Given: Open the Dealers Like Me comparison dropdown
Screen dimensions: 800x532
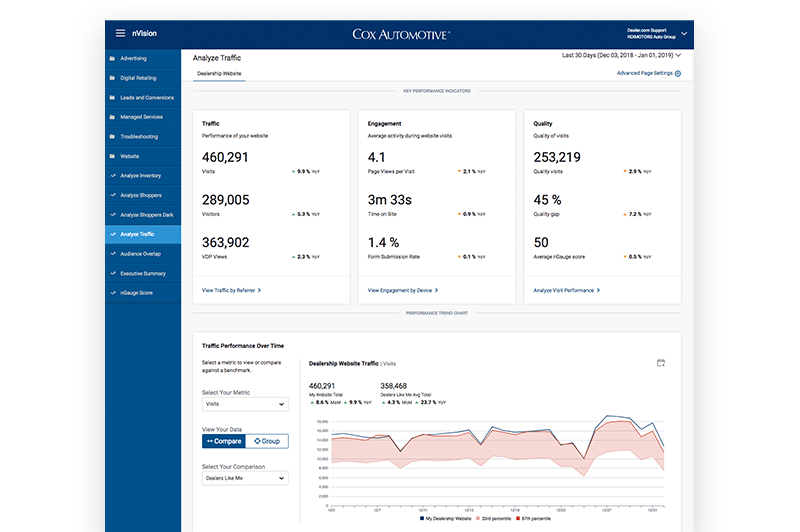Looking at the screenshot, I should (x=245, y=478).
